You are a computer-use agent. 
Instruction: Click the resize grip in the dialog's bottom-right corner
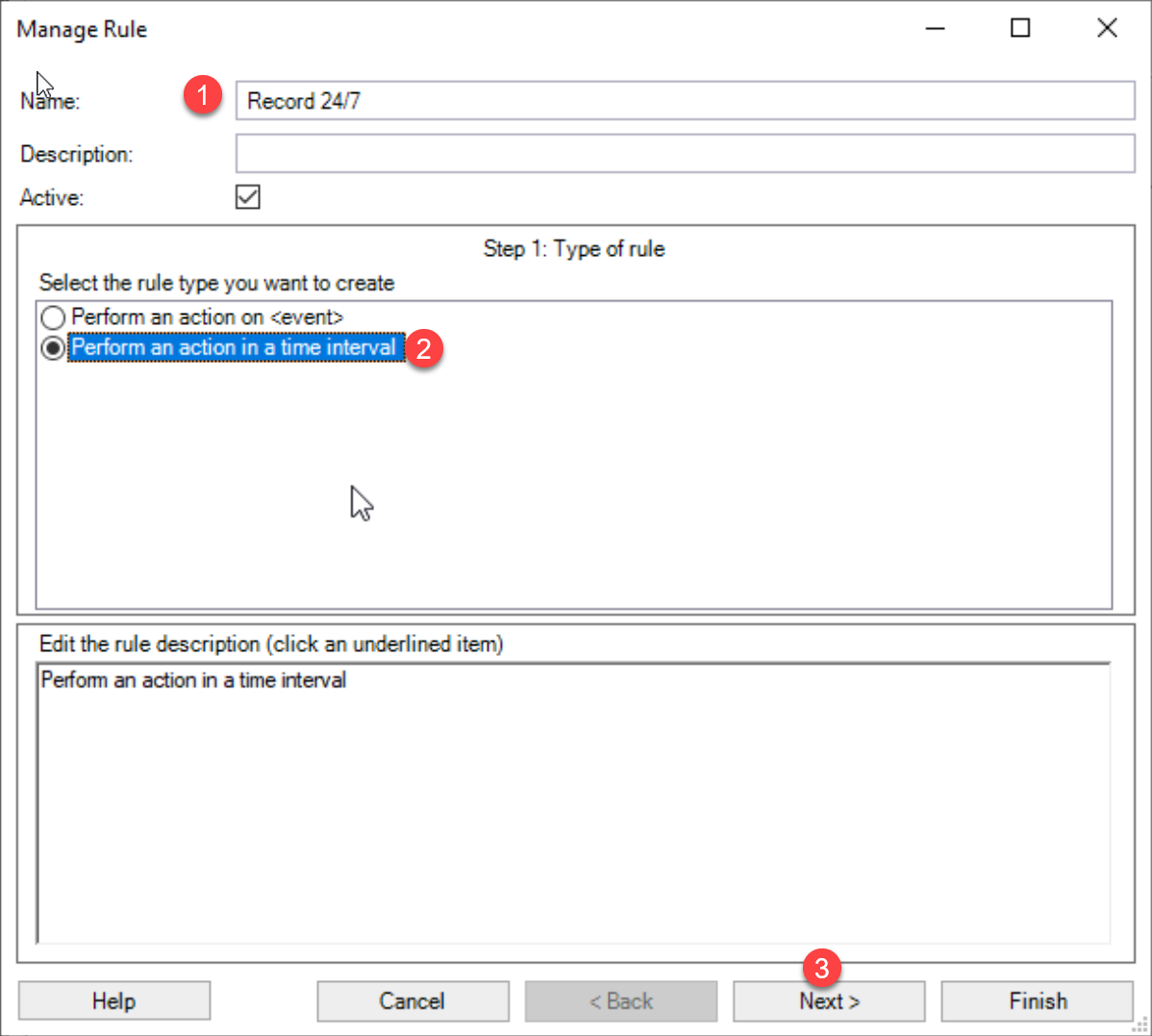click(1140, 1025)
